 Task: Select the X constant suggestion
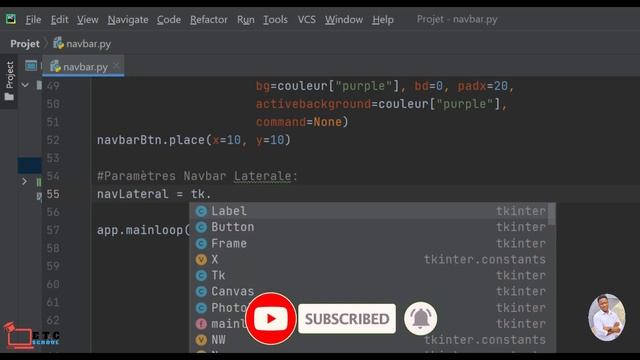369,259
